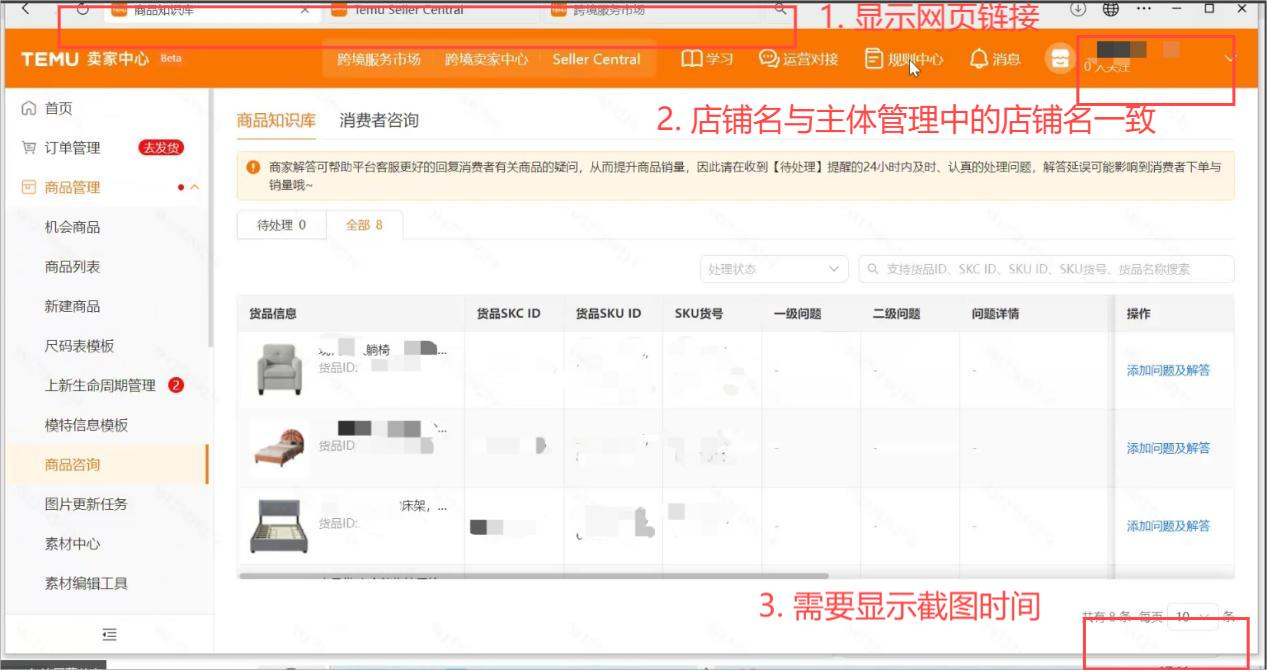The image size is (1267, 670).
Task: Open 素材编辑工具 in sidebar
Action: (x=86, y=583)
